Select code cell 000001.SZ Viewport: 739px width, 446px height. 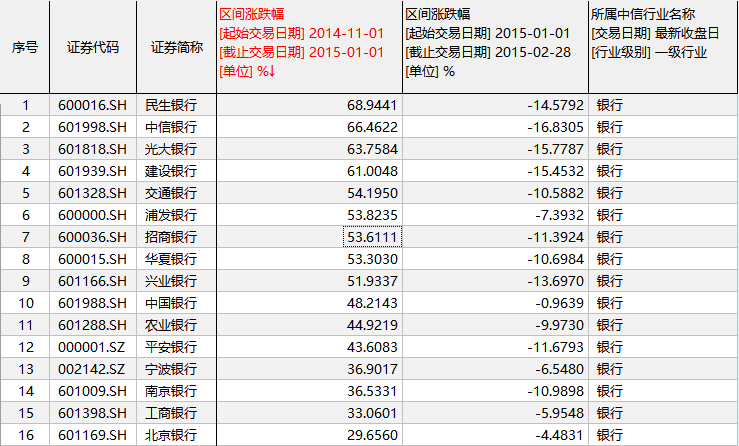pyautogui.click(x=93, y=347)
